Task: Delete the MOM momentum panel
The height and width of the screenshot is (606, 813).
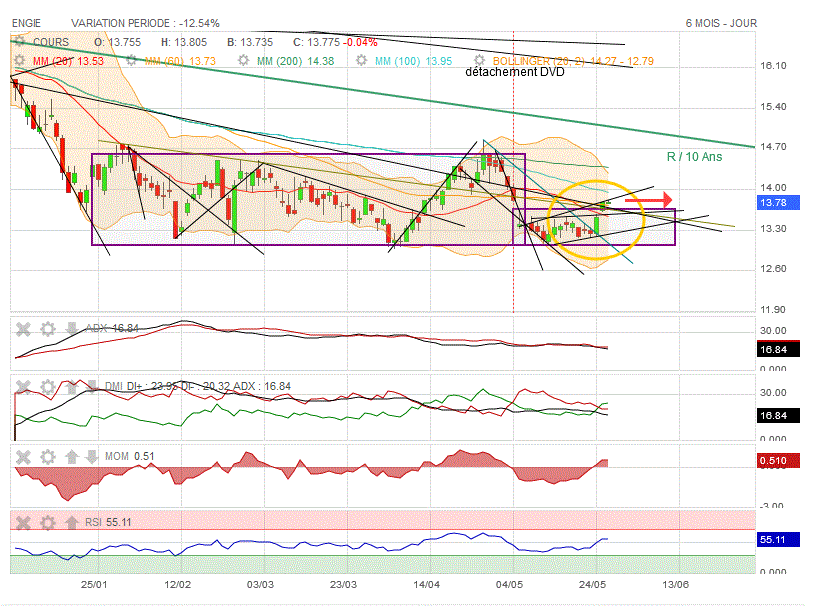Action: click(23, 456)
